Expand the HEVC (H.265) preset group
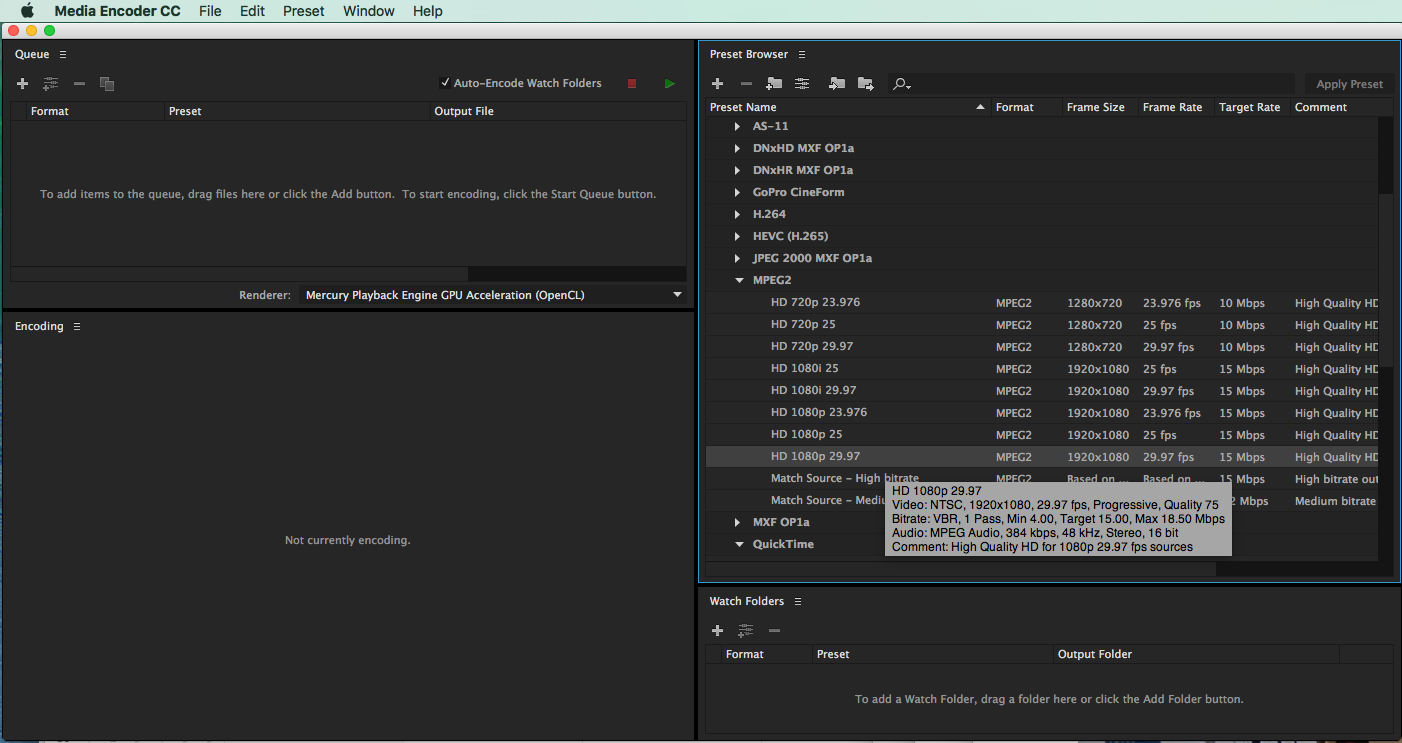The height and width of the screenshot is (743, 1402). click(x=737, y=236)
